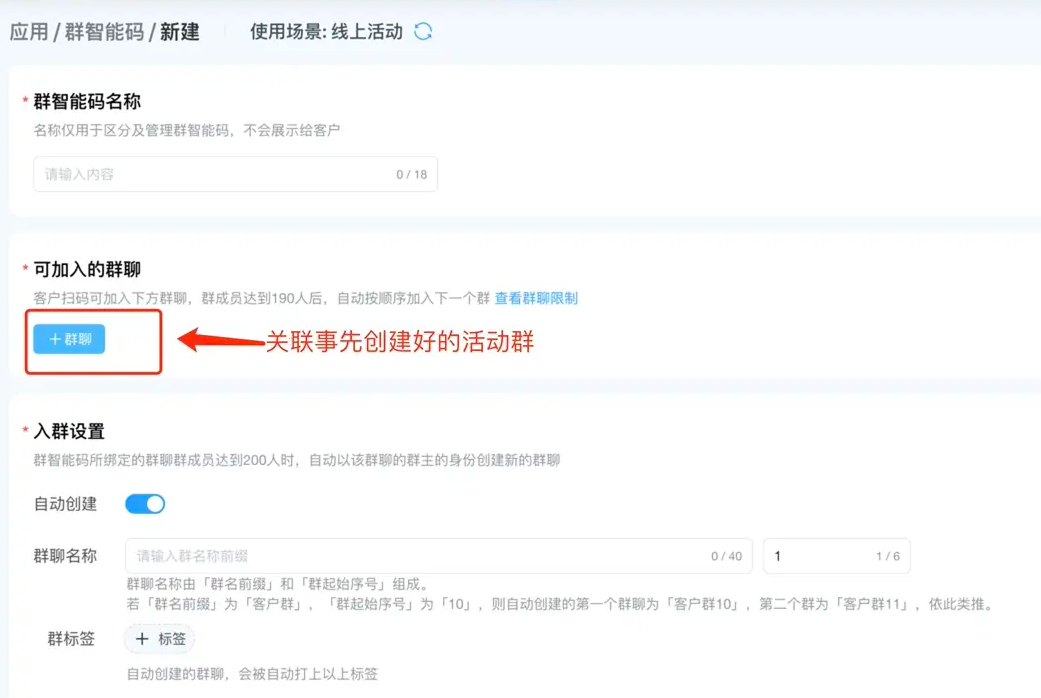Click the 名称仅用于区分及管理群智能码 hint text
The image size is (1041, 698).
coord(187,130)
